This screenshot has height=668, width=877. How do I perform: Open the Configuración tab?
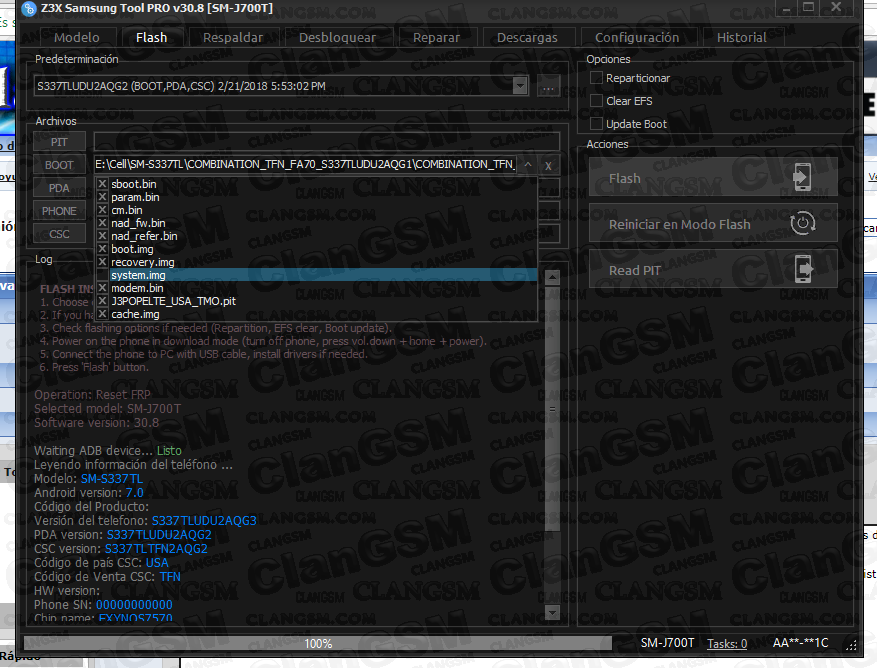(637, 37)
